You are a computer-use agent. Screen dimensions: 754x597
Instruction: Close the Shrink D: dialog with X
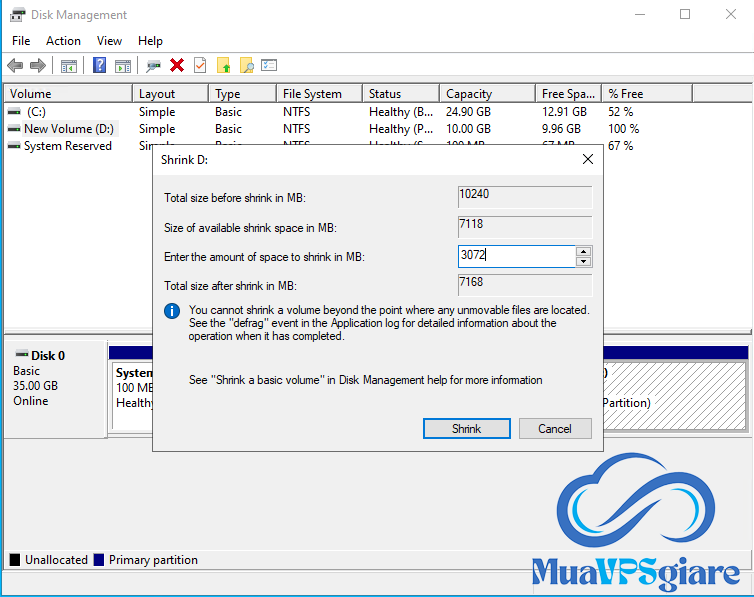(588, 159)
